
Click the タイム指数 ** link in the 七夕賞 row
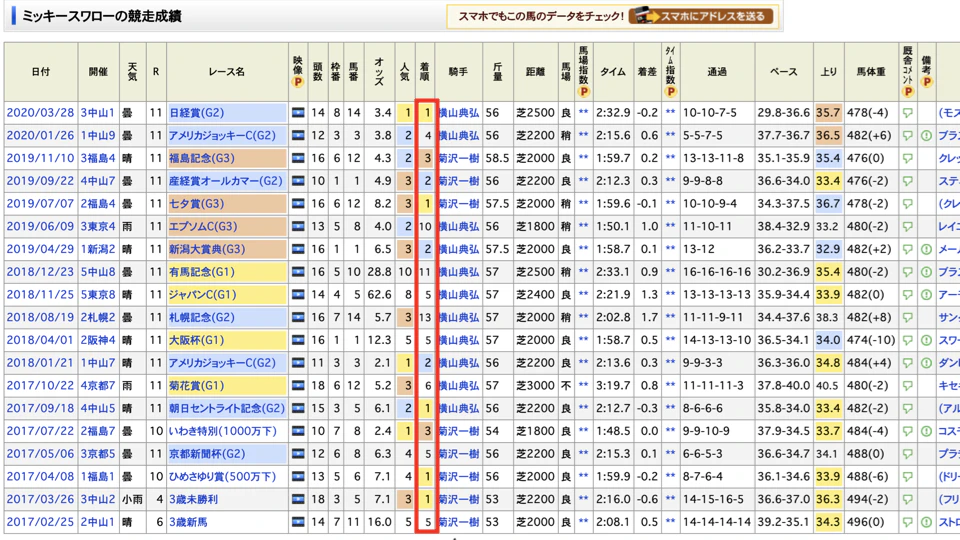click(x=670, y=204)
